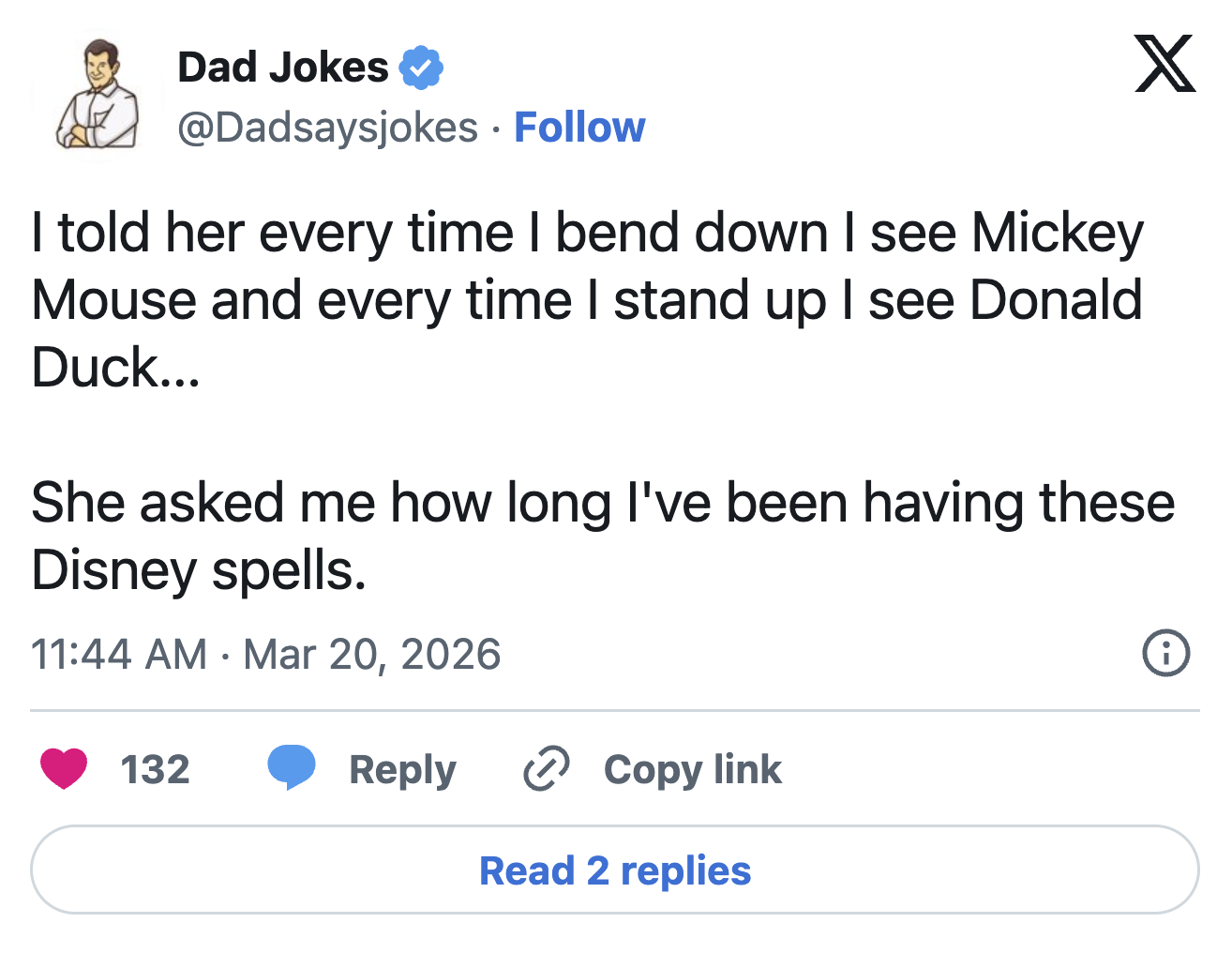Visit the @Dadsaysjokes handle link
Image resolution: width=1232 pixels, height=953 pixels.
(327, 128)
